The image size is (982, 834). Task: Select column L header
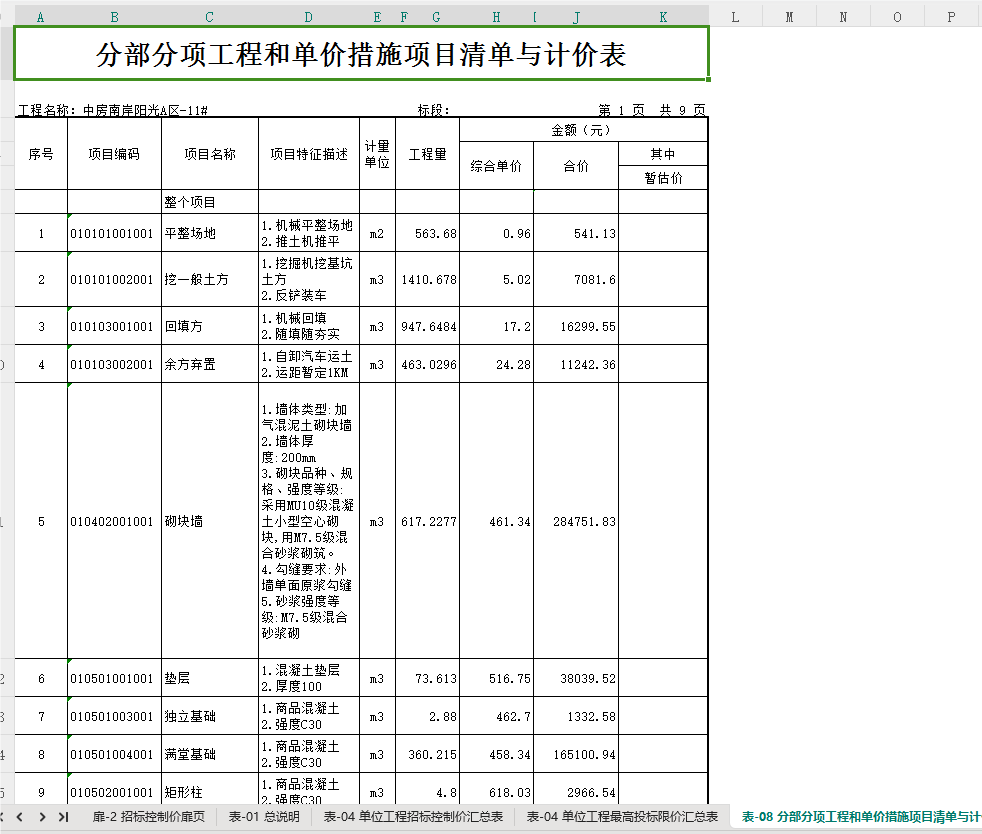tap(735, 18)
